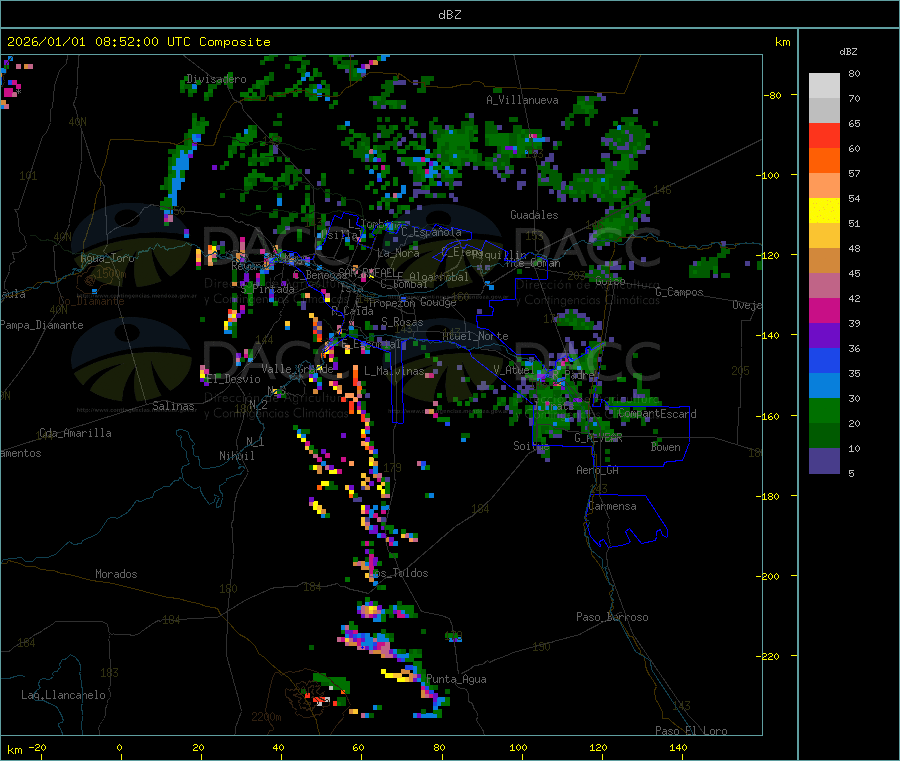Select the 36 dBZ violet swatch
The width and height of the screenshot is (900, 761).
tap(824, 336)
